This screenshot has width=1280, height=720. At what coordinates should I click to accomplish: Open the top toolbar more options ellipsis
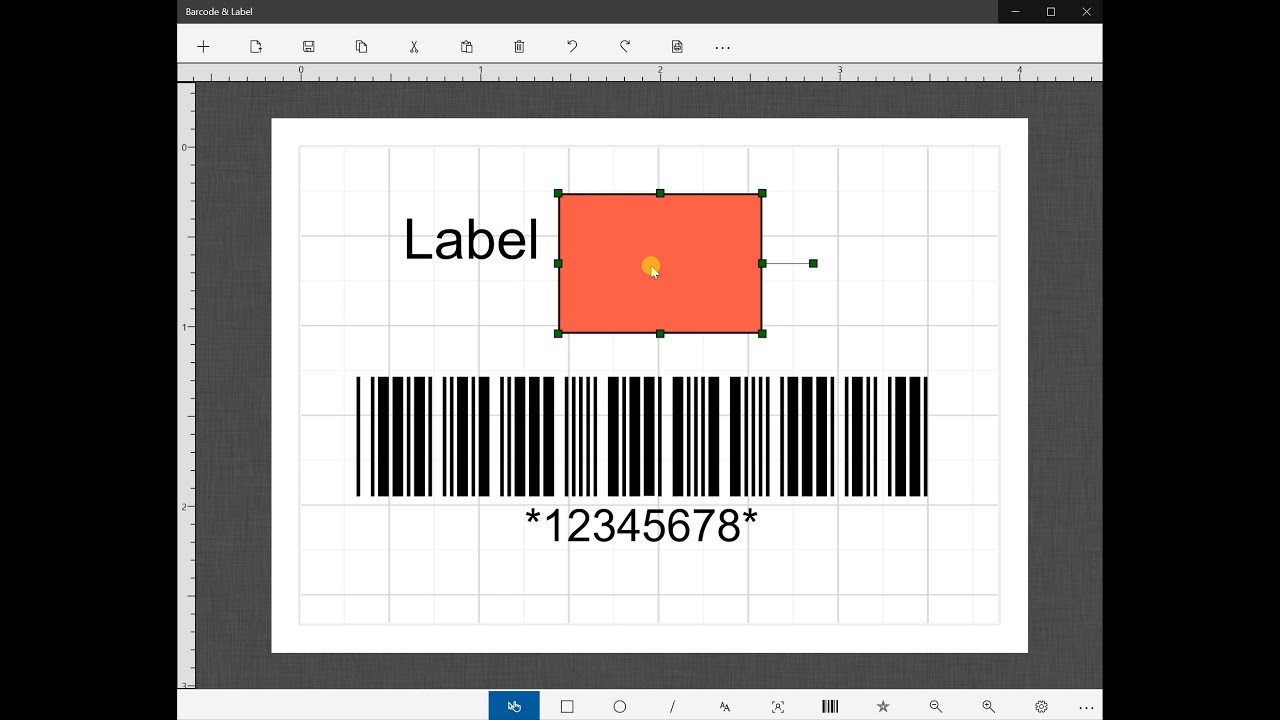coord(723,48)
